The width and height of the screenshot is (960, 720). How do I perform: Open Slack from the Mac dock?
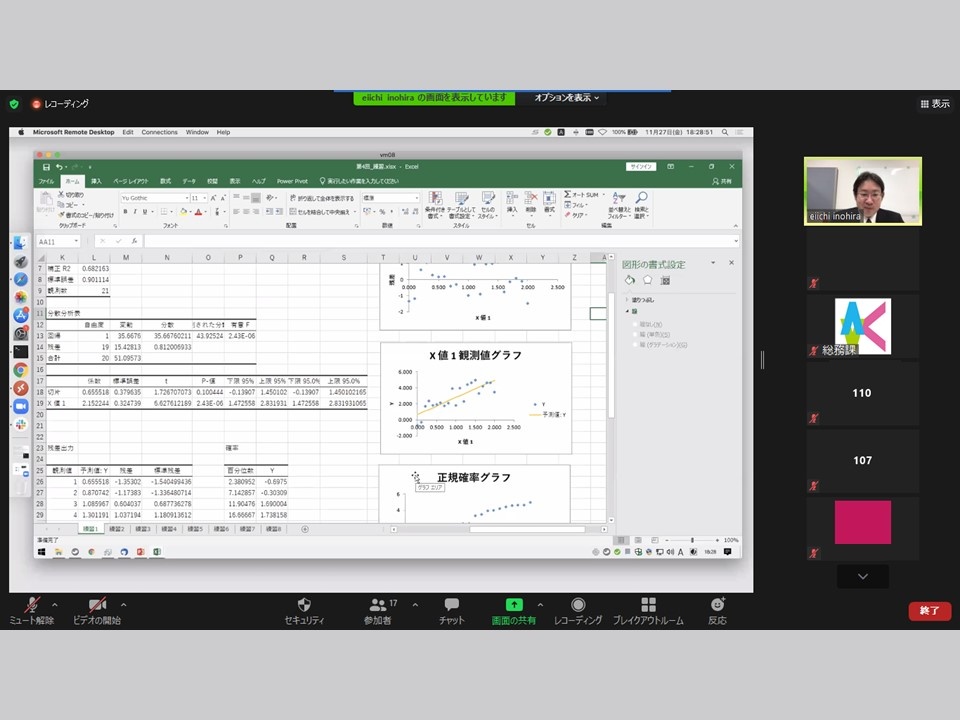[x=20, y=424]
